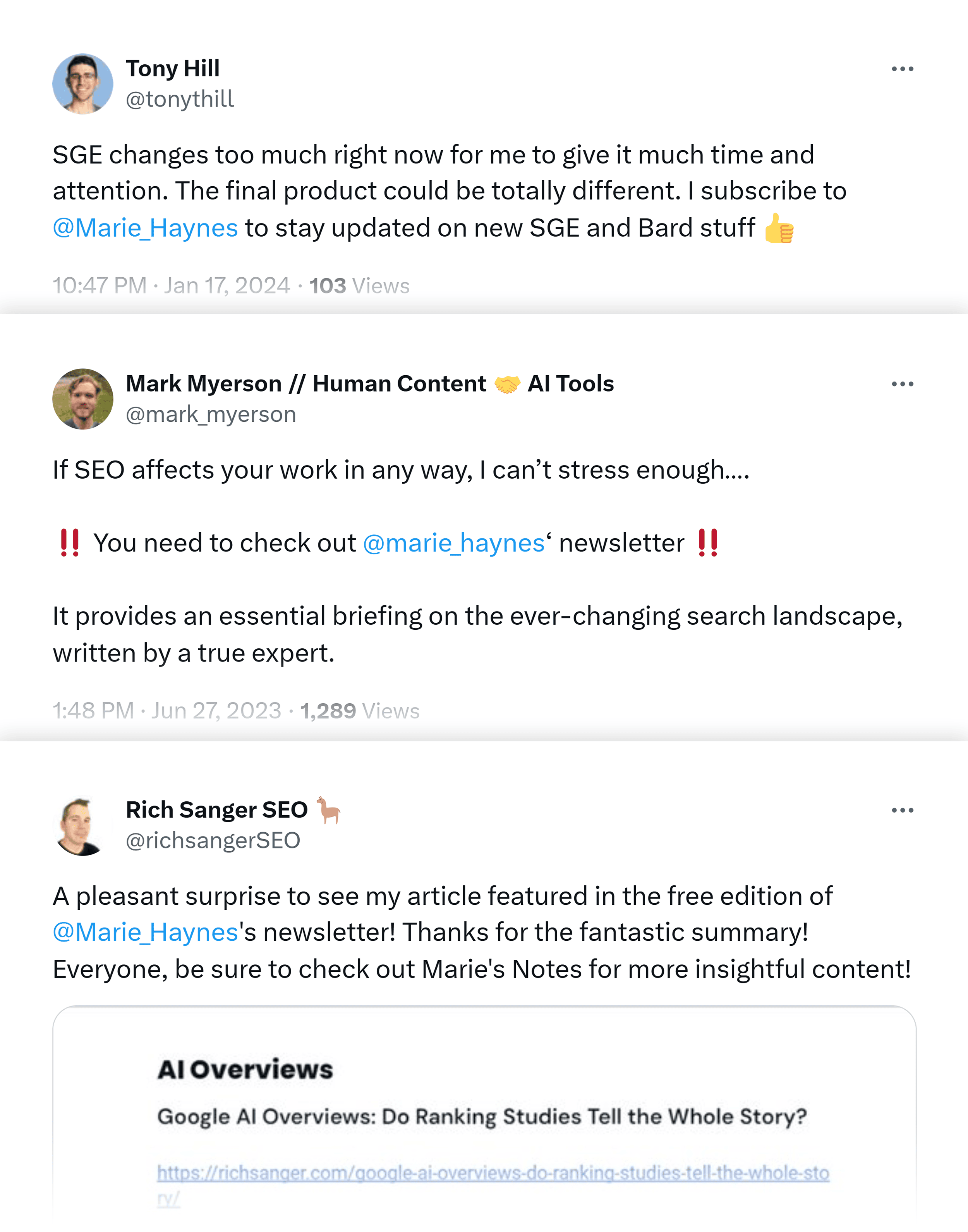Click Tony Hill's tweet timestamp
Image resolution: width=968 pixels, height=1232 pixels.
tap(170, 285)
